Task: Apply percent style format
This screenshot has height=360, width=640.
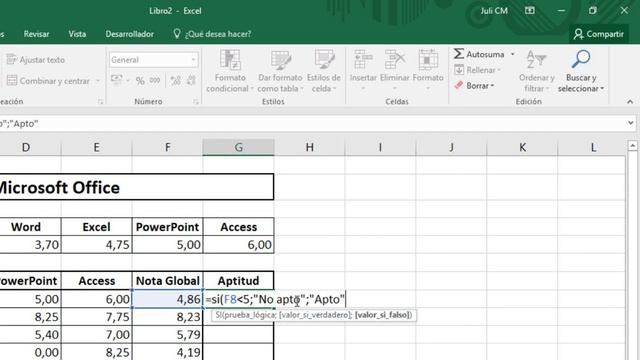Action: coord(140,80)
